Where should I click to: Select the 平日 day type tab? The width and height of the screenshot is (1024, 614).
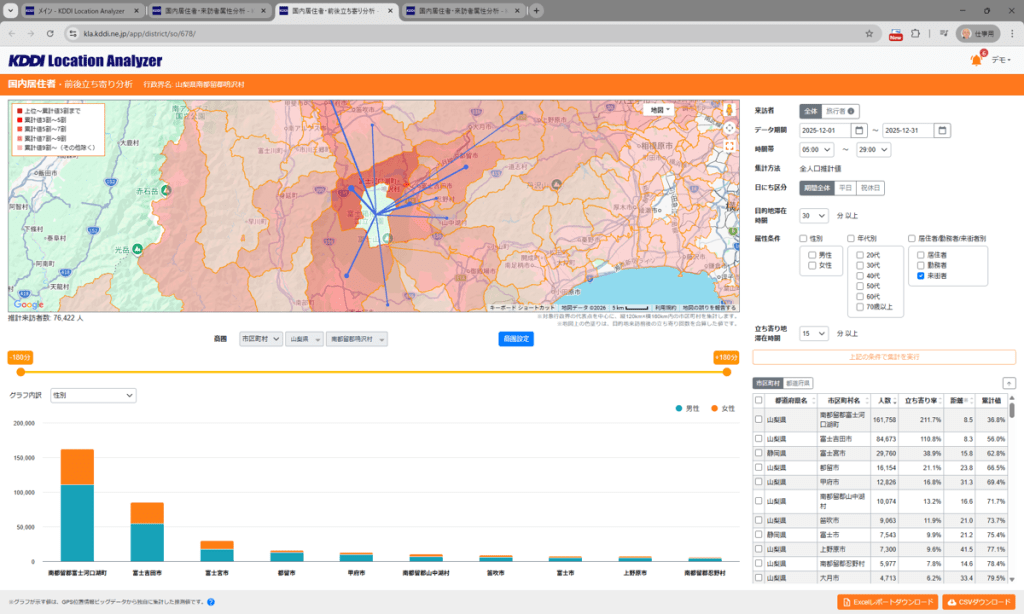coord(846,188)
